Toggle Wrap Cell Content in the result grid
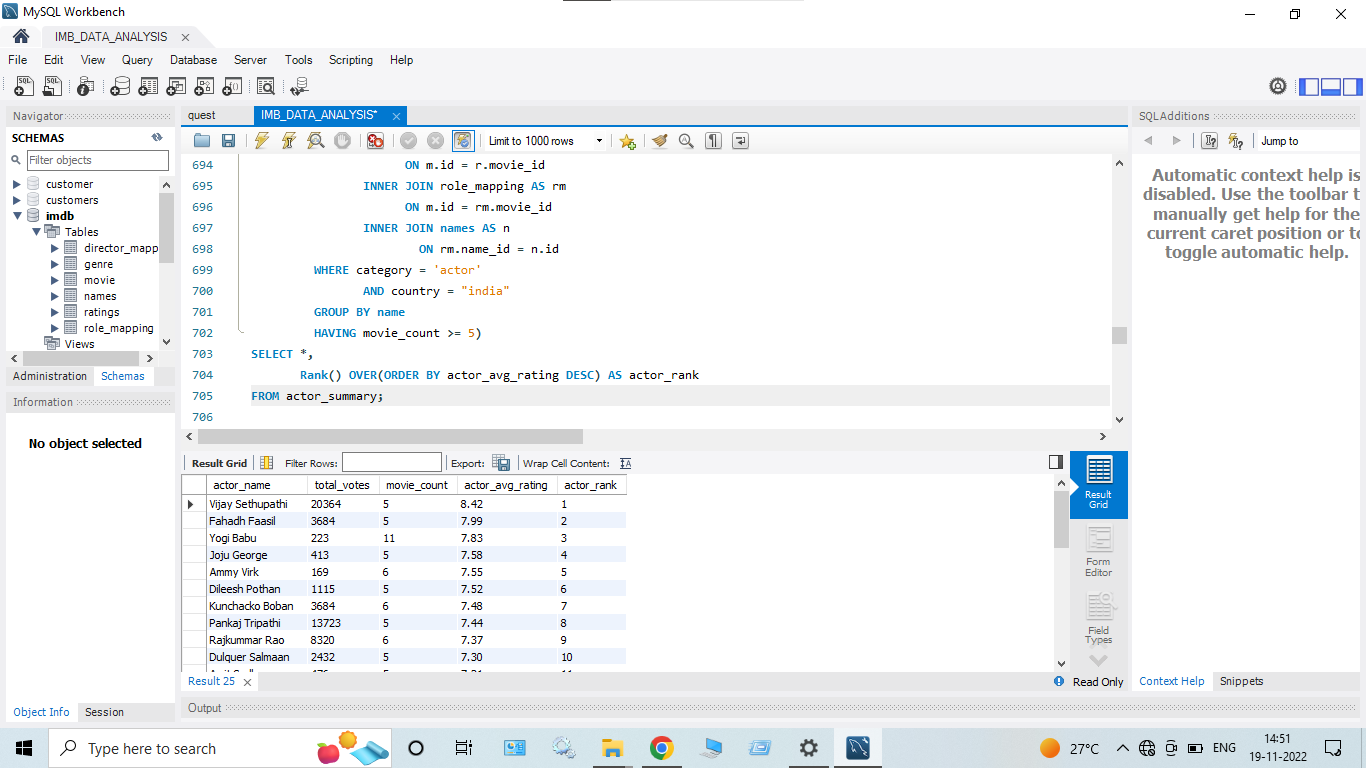 tap(624, 462)
